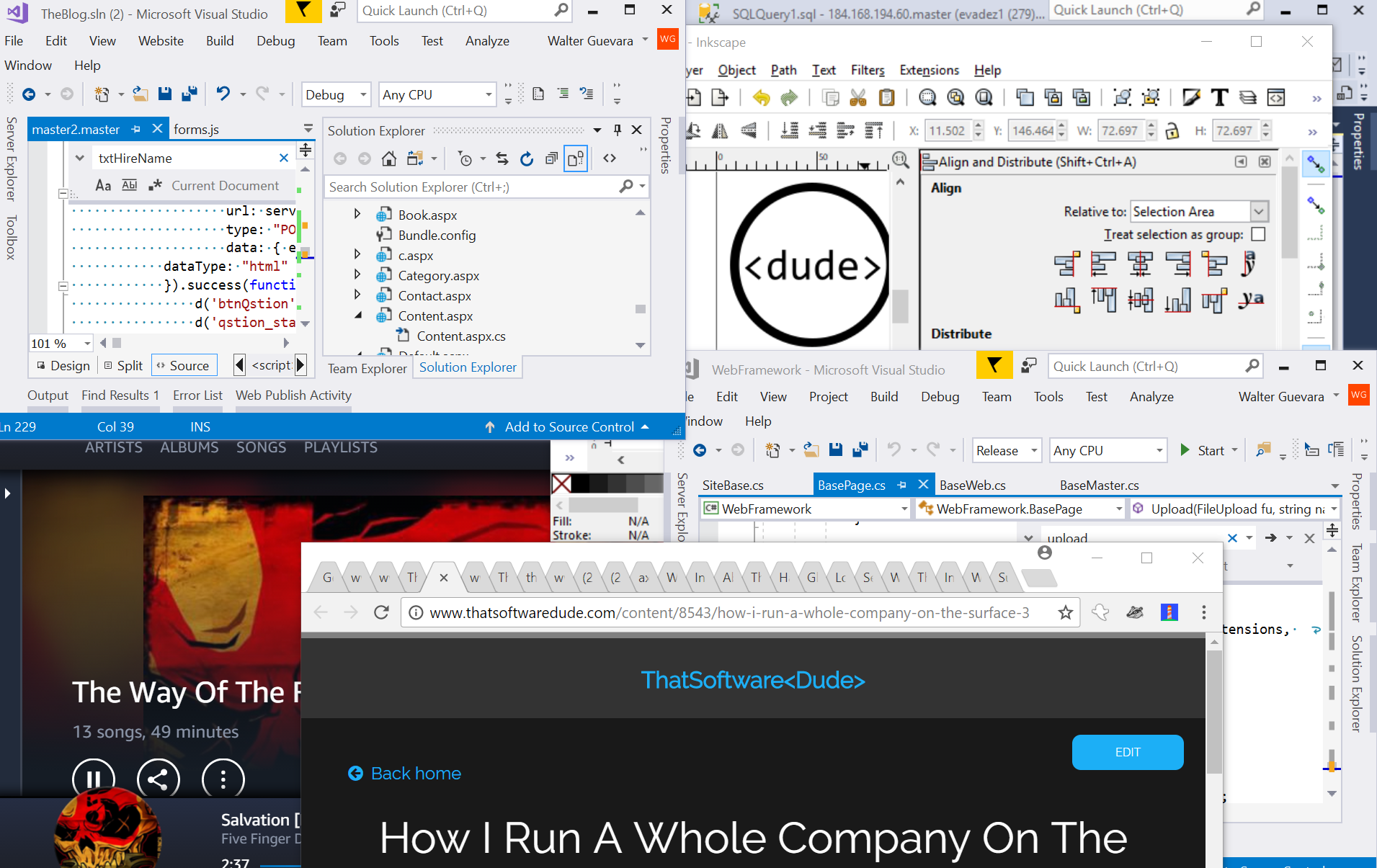Open Inkscape's XML editor icon
Viewport: 1377px width, 868px height.
click(x=1276, y=97)
